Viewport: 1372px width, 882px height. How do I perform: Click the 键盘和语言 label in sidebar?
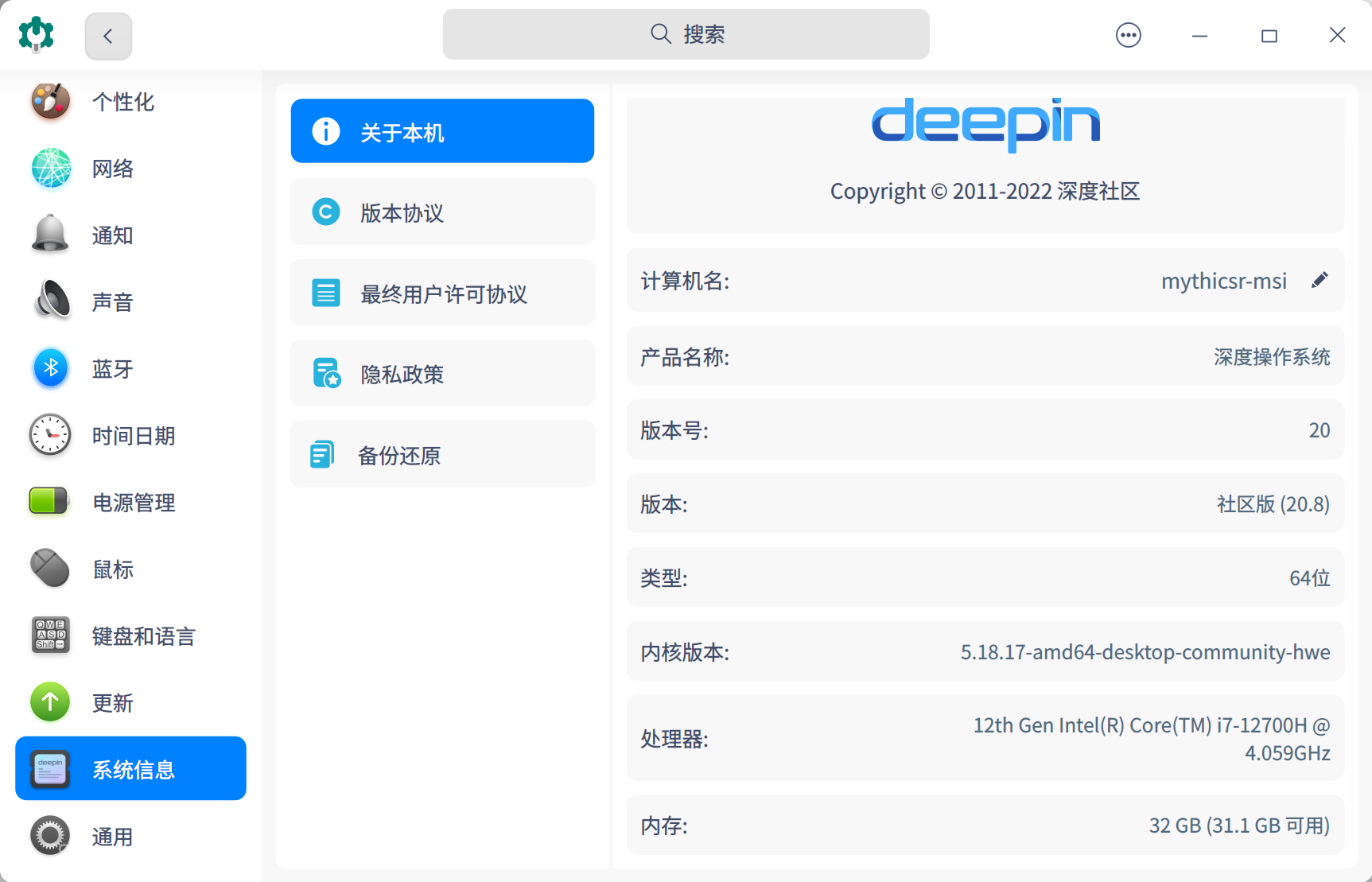[144, 636]
